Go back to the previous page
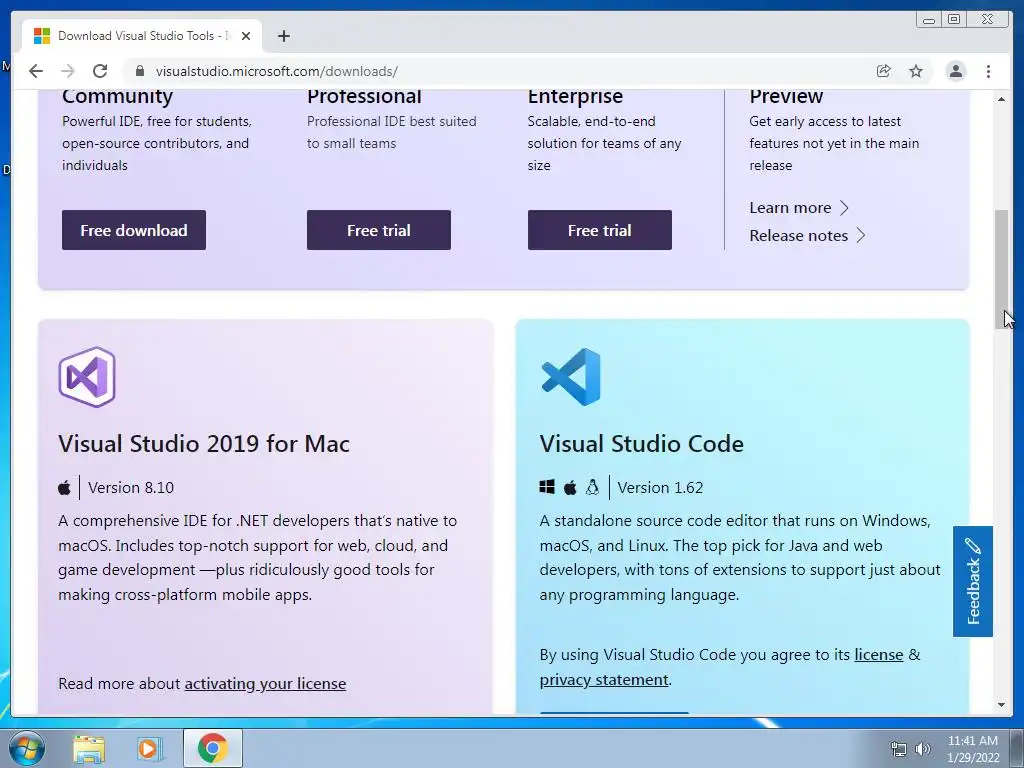This screenshot has height=768, width=1024. (36, 71)
